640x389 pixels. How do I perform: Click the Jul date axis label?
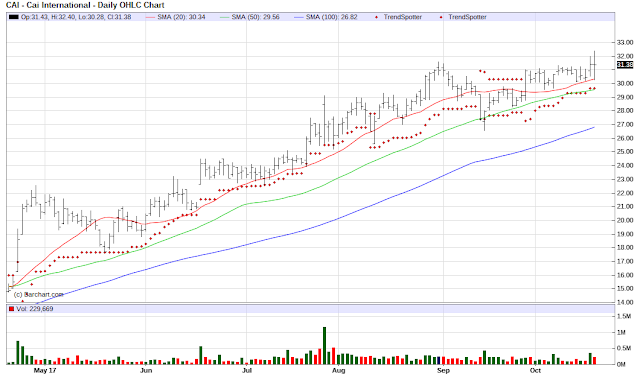tap(247, 370)
